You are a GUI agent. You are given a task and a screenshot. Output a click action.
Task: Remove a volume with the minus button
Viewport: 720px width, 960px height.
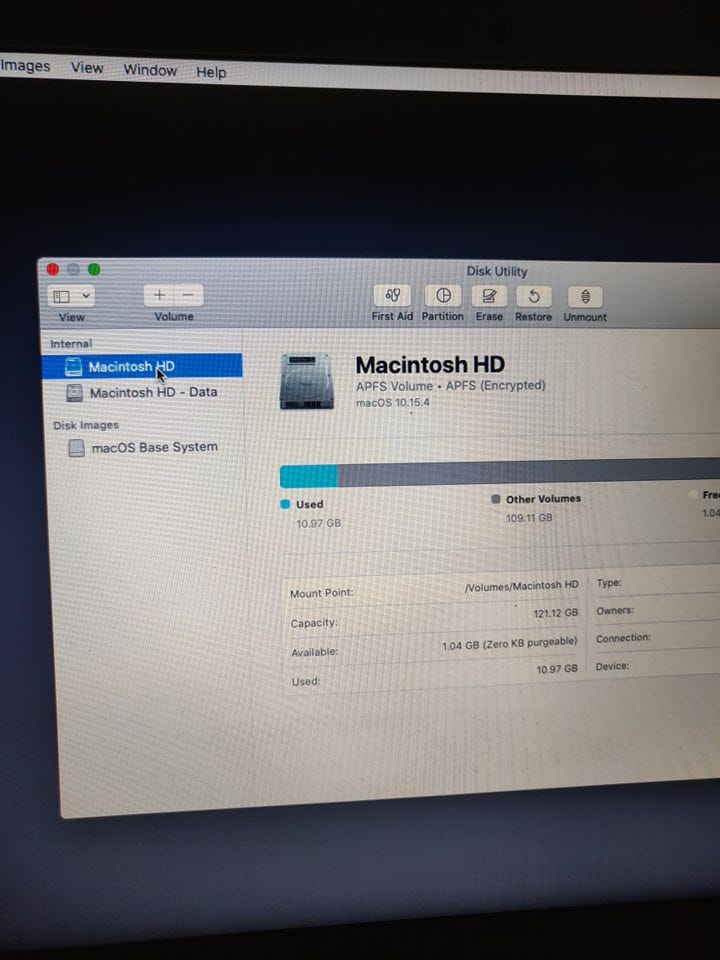tap(189, 295)
